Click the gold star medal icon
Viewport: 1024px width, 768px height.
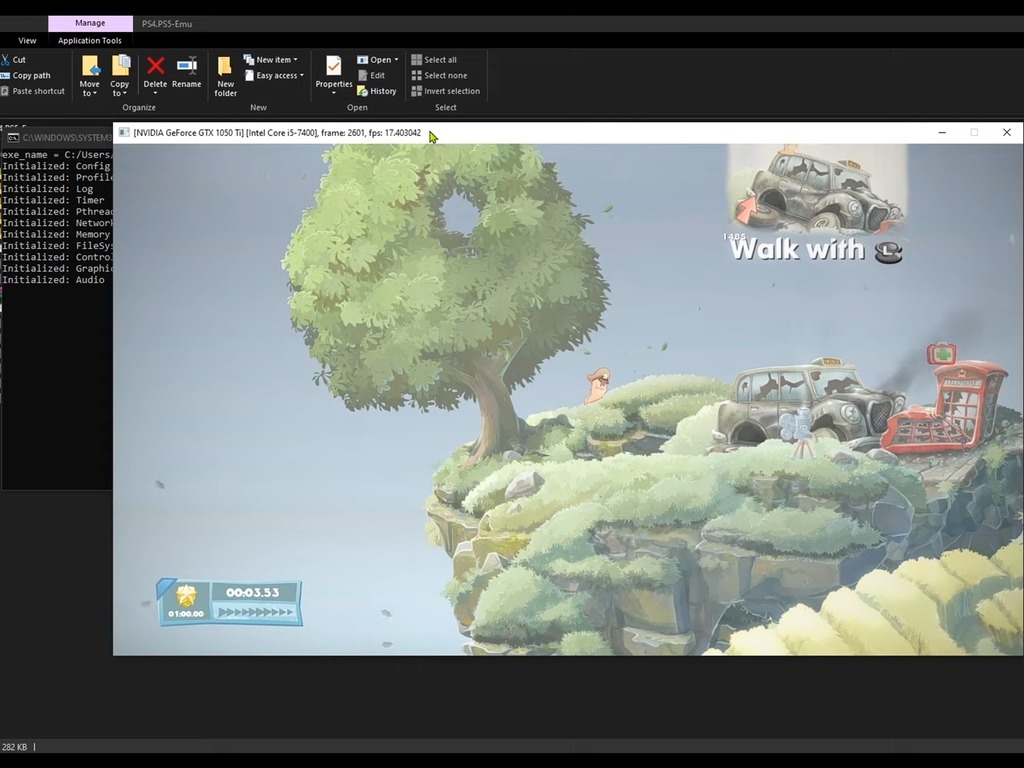coord(186,596)
